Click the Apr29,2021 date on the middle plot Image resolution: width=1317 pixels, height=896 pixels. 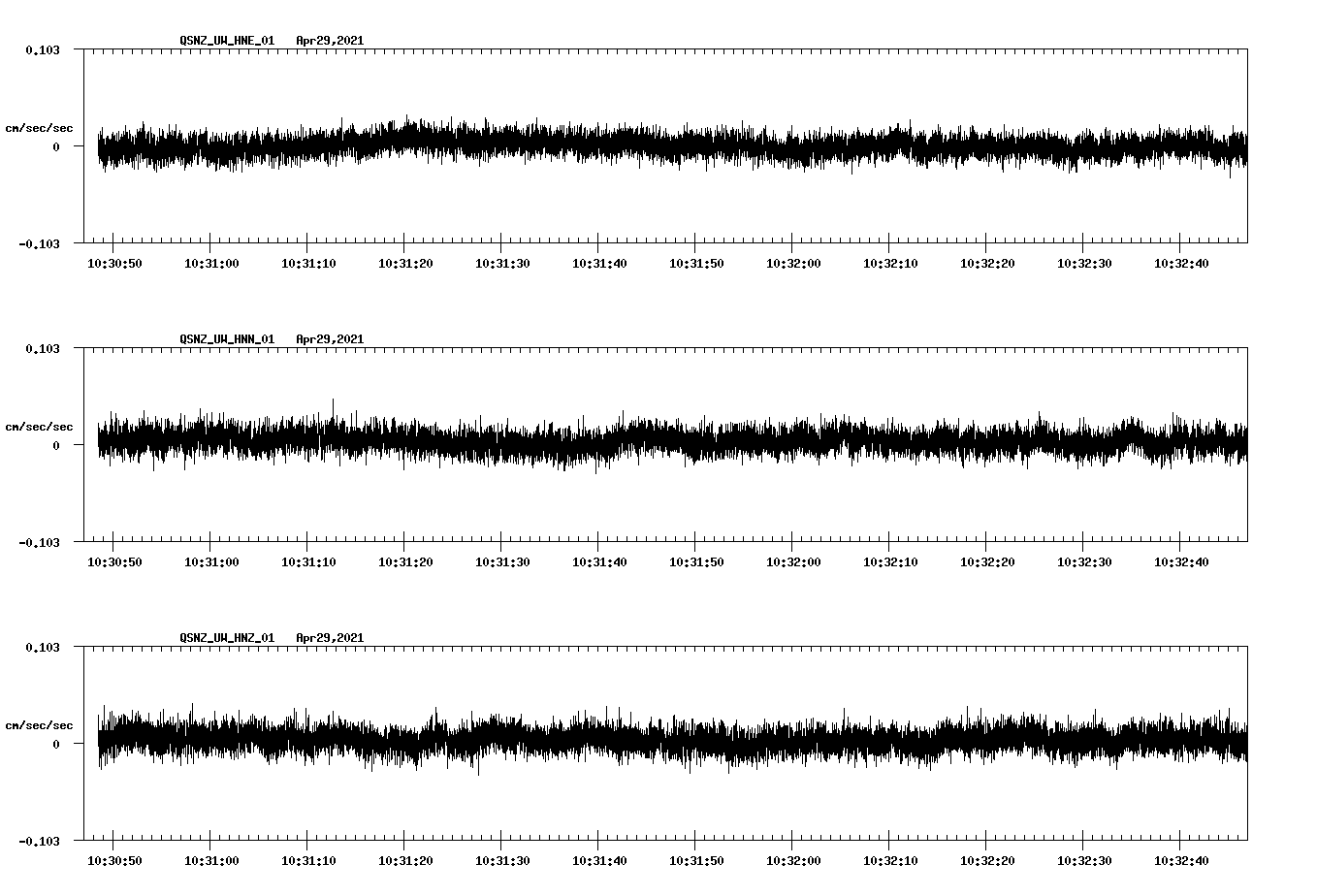330,339
